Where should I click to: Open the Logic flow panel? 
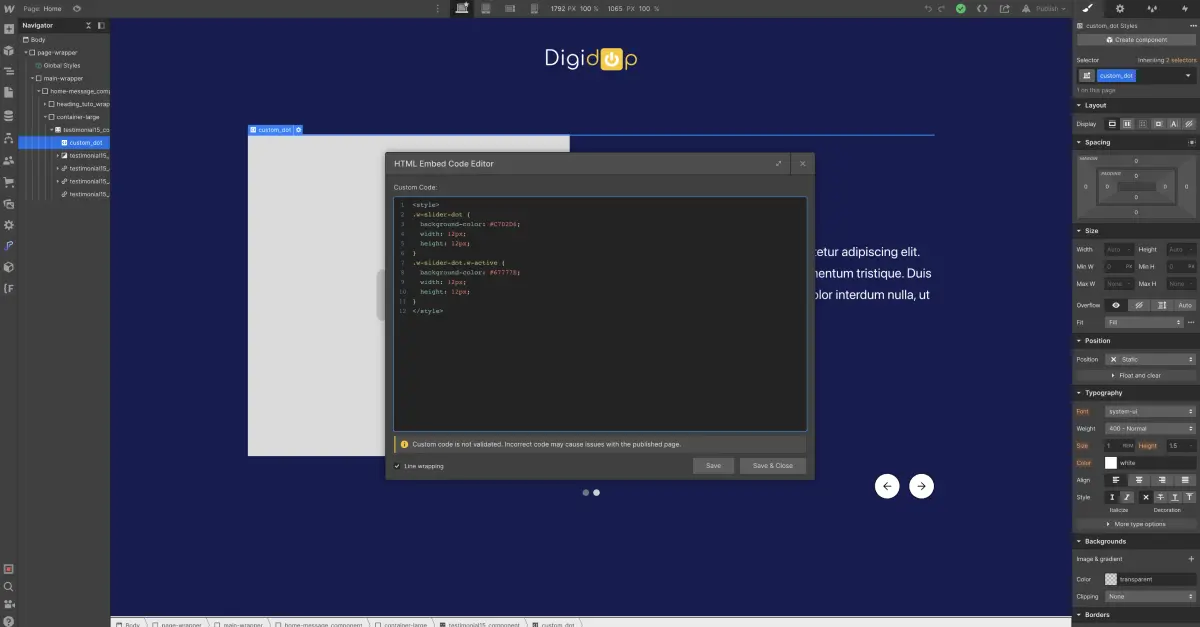9,138
